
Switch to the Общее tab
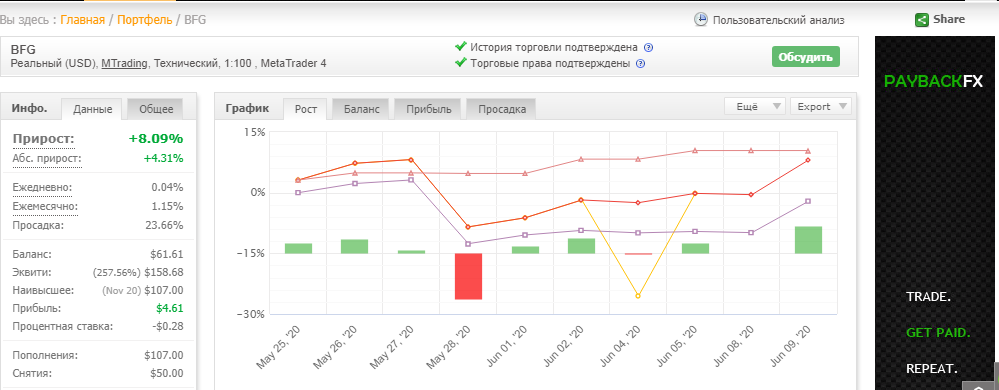156,109
